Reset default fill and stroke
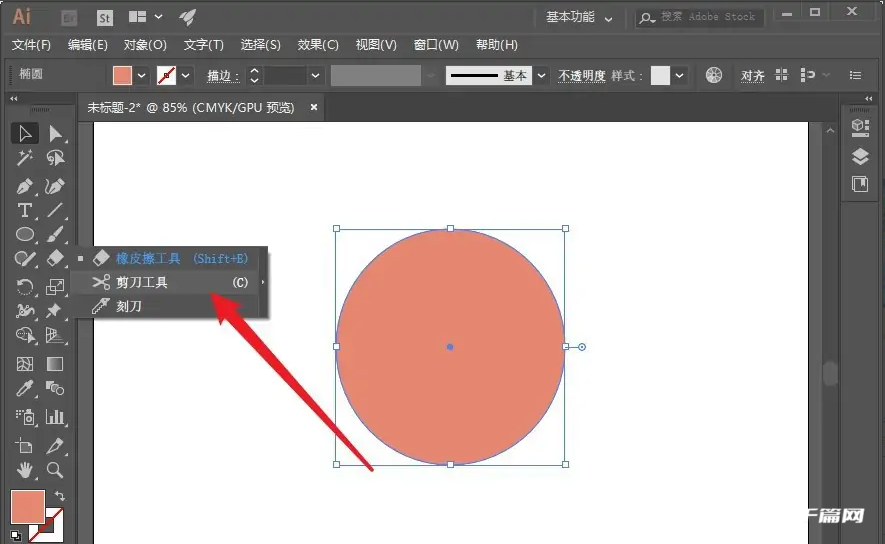885x544 pixels. tap(16, 536)
